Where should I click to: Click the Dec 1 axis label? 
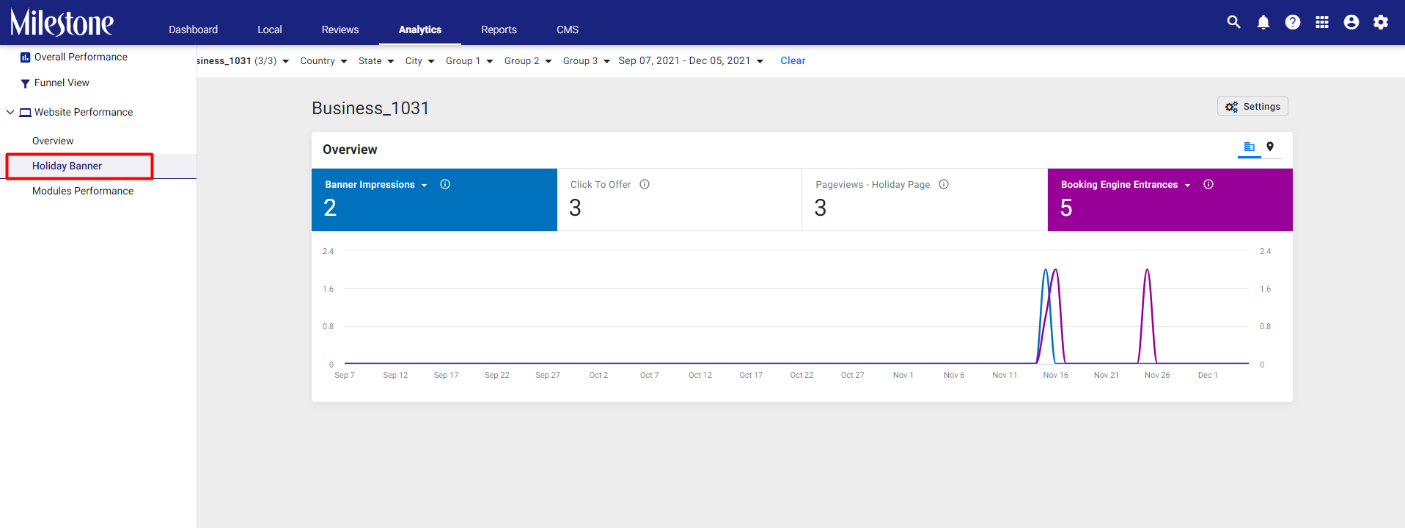point(1208,375)
